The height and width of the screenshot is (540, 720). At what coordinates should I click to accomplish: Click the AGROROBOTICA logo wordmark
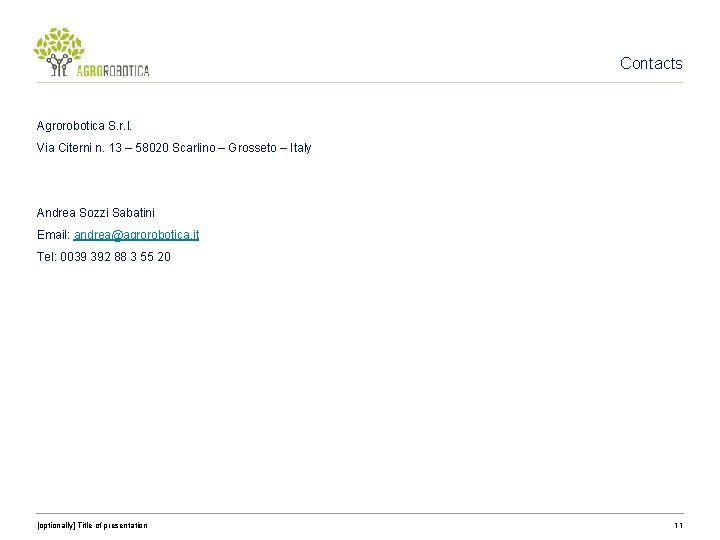113,70
